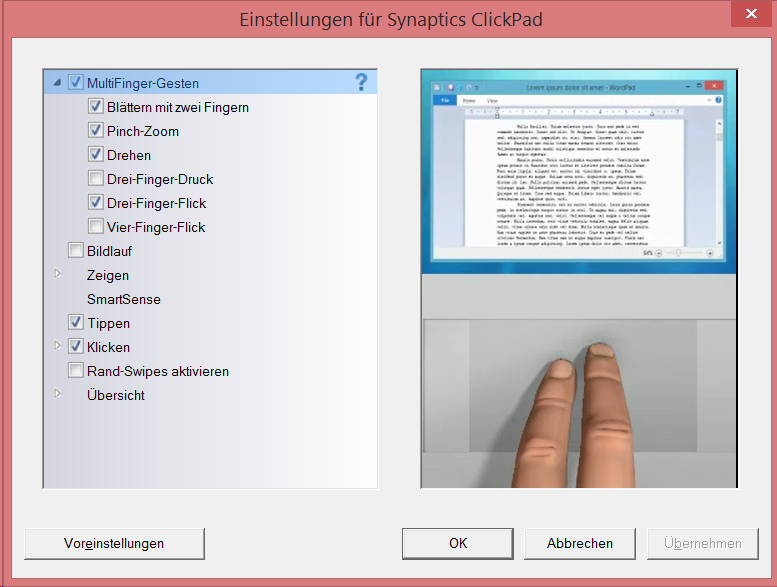Enable the Drei-Finger-Druck checkbox
The image size is (777, 587).
[96, 178]
